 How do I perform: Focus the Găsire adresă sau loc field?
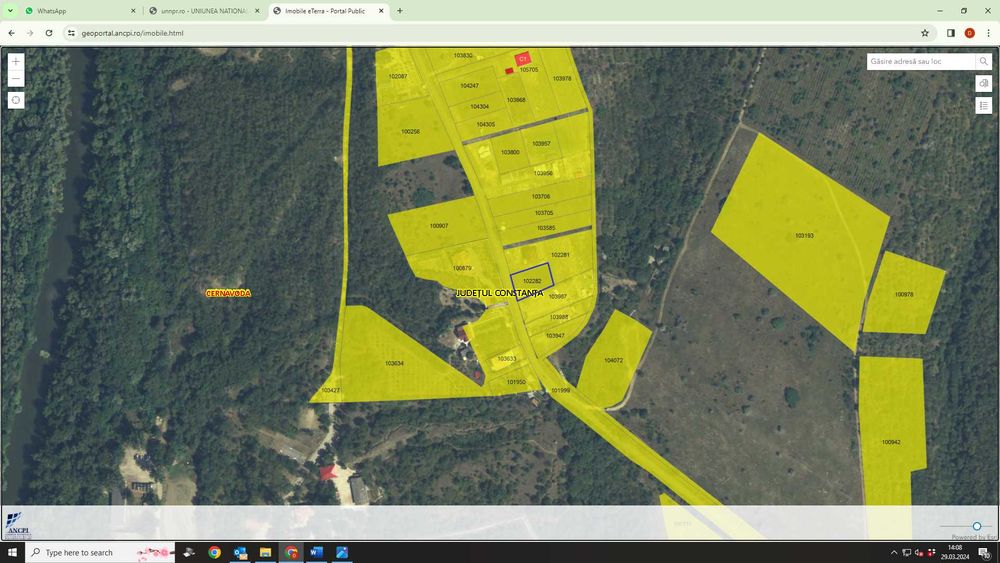tap(920, 61)
